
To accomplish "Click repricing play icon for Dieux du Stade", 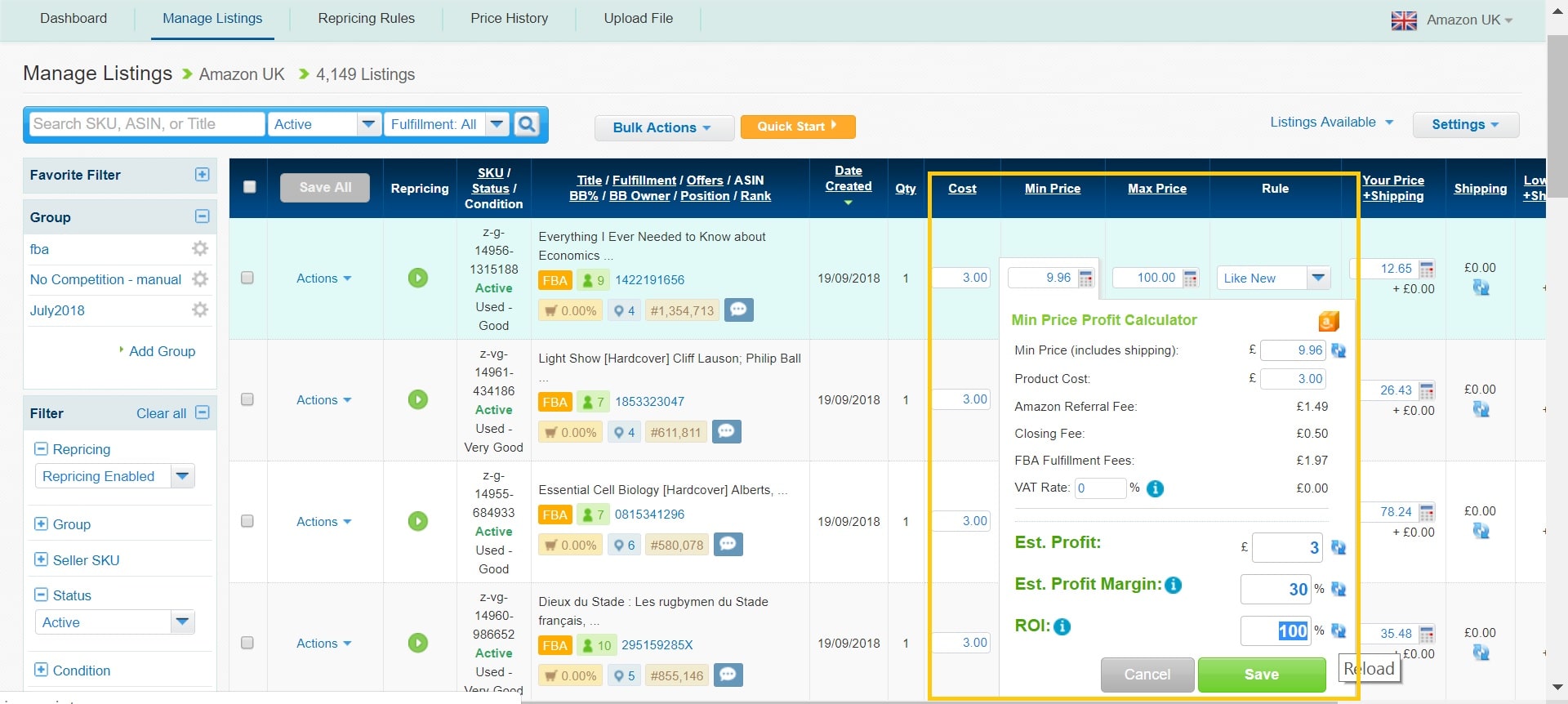I will click(x=418, y=643).
